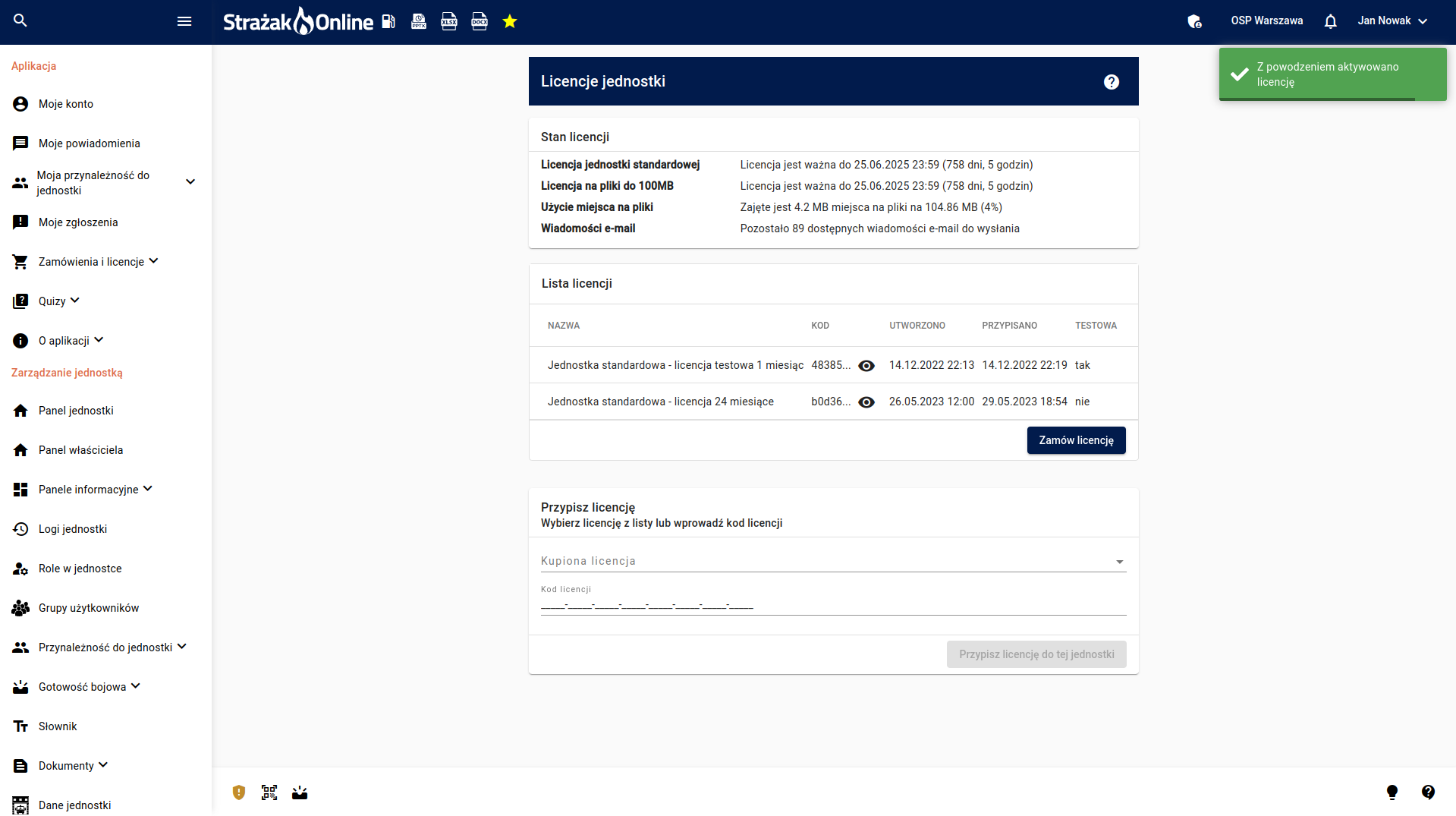
Task: Click the Zamów licencję button
Action: coord(1076,440)
